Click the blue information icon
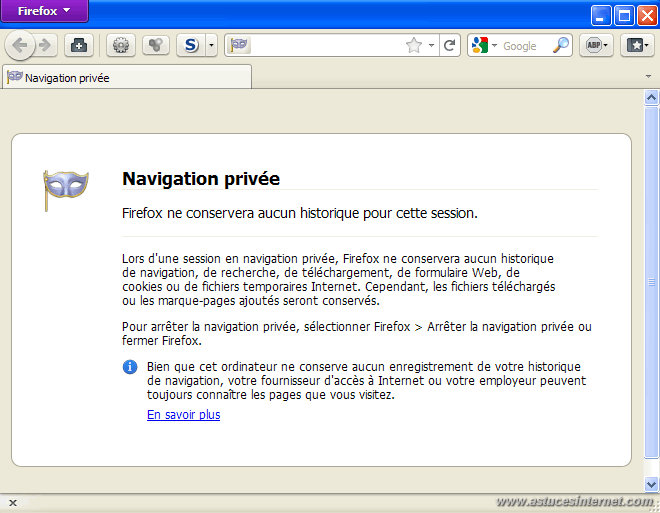This screenshot has height=513, width=660. [130, 367]
